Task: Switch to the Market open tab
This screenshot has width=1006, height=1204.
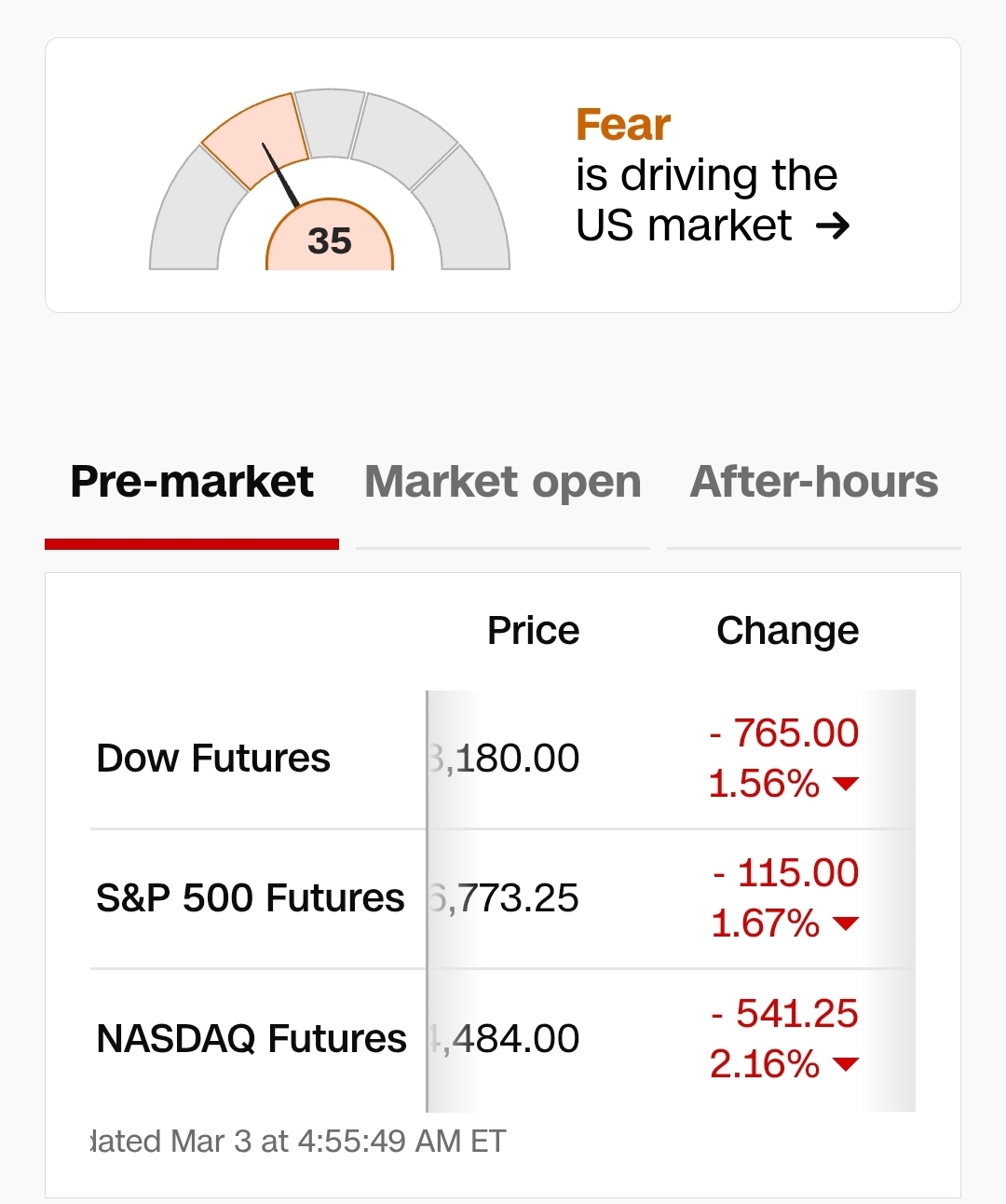Action: [503, 483]
